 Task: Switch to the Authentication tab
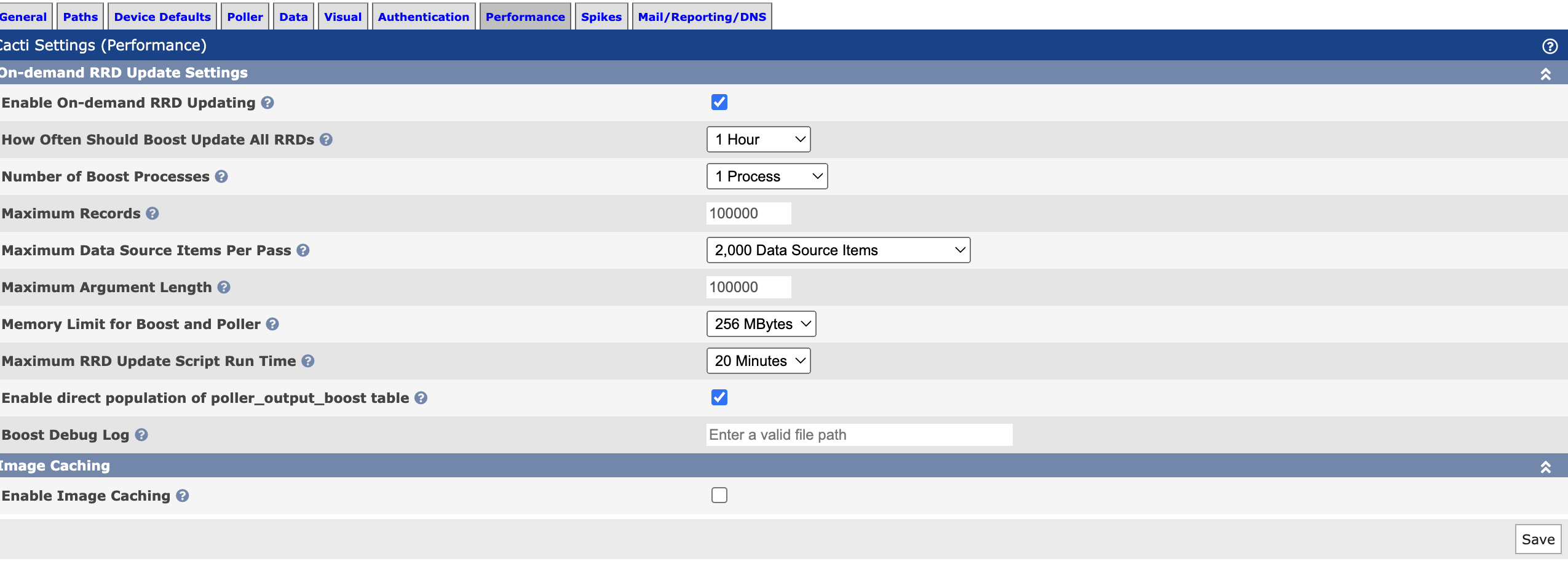[424, 17]
